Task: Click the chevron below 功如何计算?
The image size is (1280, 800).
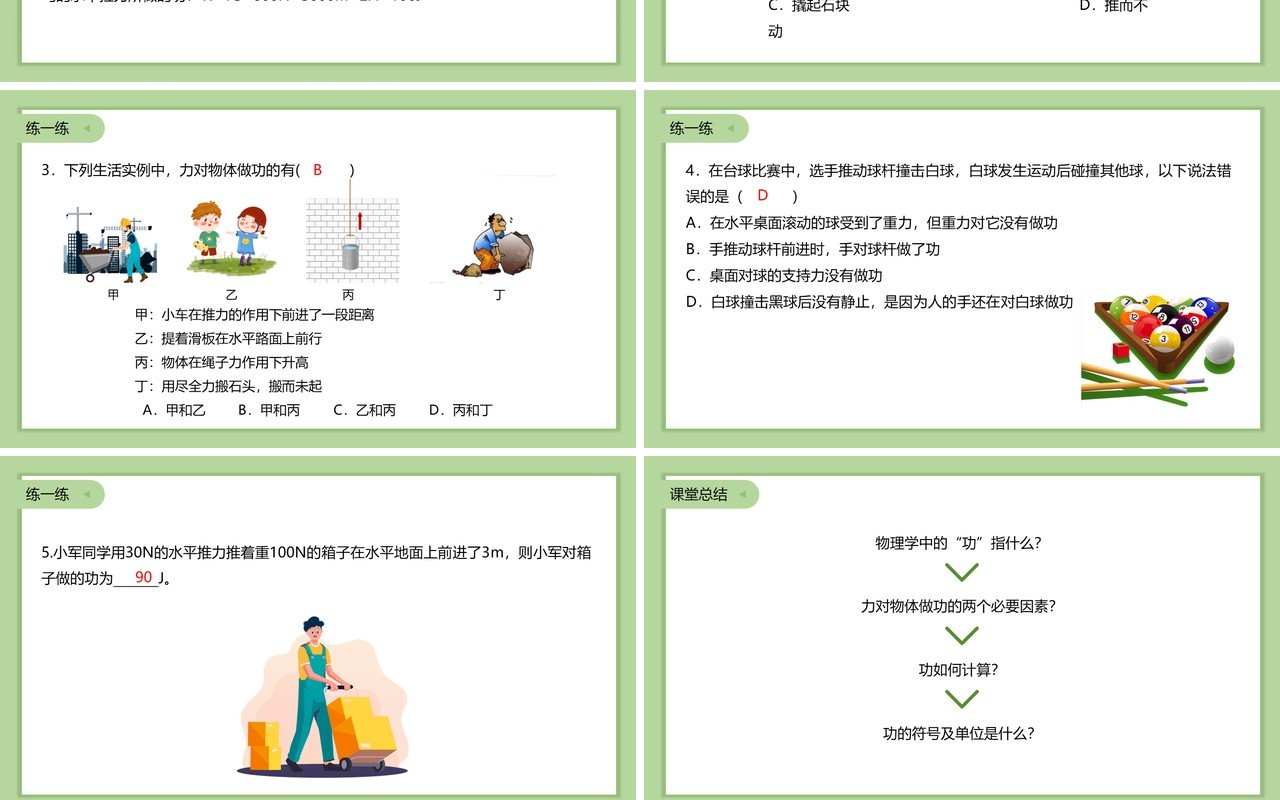Action: click(962, 699)
